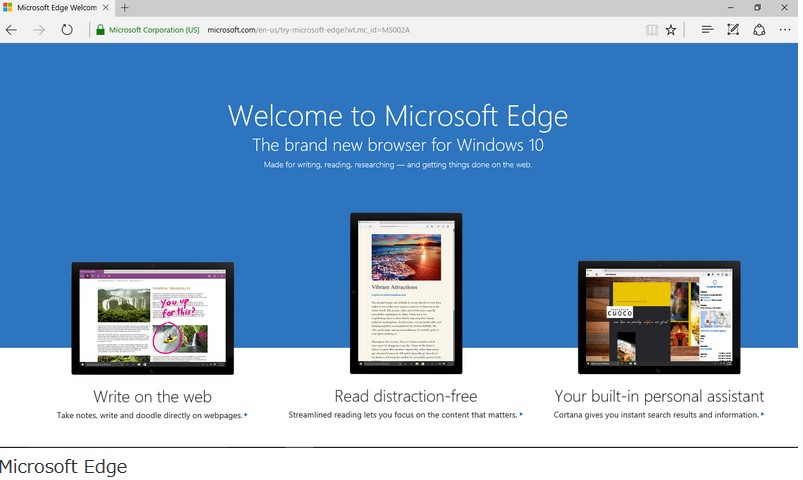Open Reading view book icon
Viewport: 803px width, 480px height.
652,30
